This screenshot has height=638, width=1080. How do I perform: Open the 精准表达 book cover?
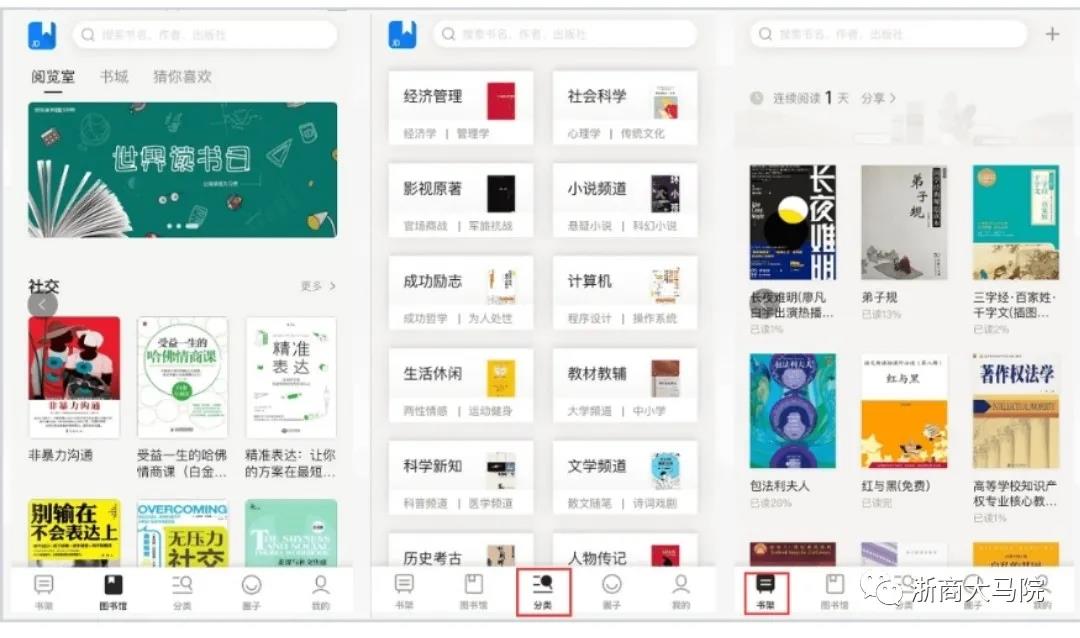tap(291, 377)
